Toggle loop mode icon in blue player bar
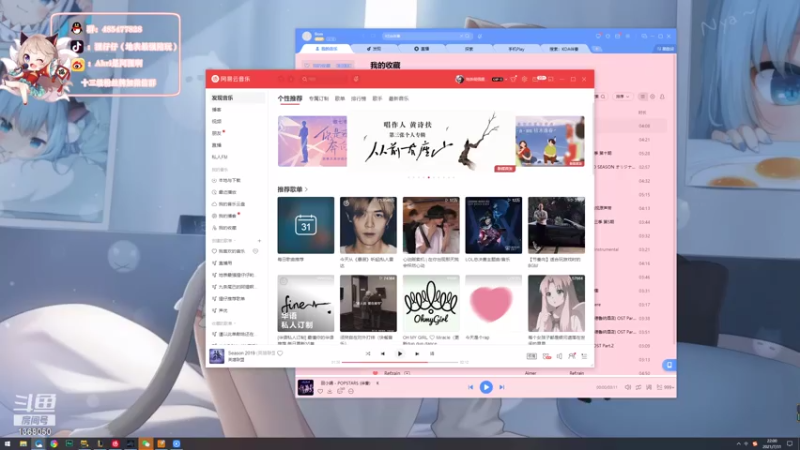 pos(638,387)
